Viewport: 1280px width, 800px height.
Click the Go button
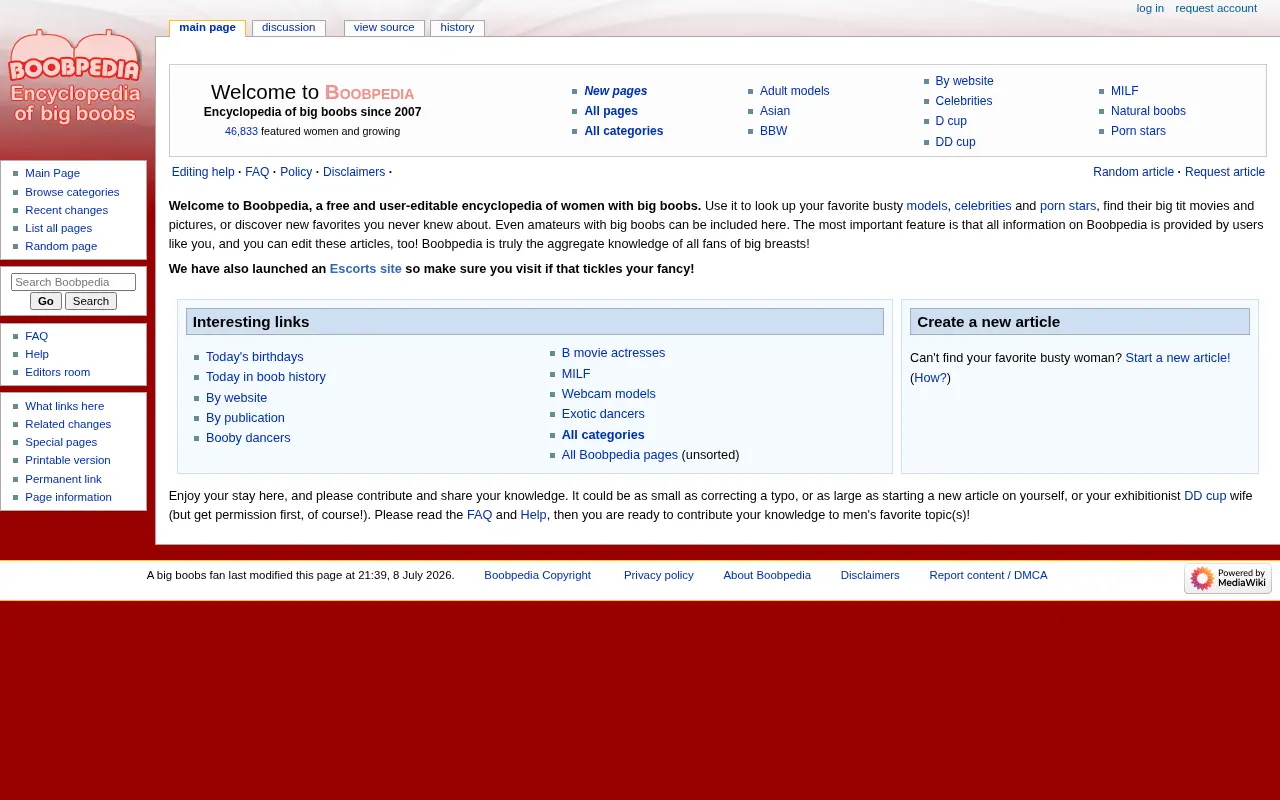(x=46, y=301)
